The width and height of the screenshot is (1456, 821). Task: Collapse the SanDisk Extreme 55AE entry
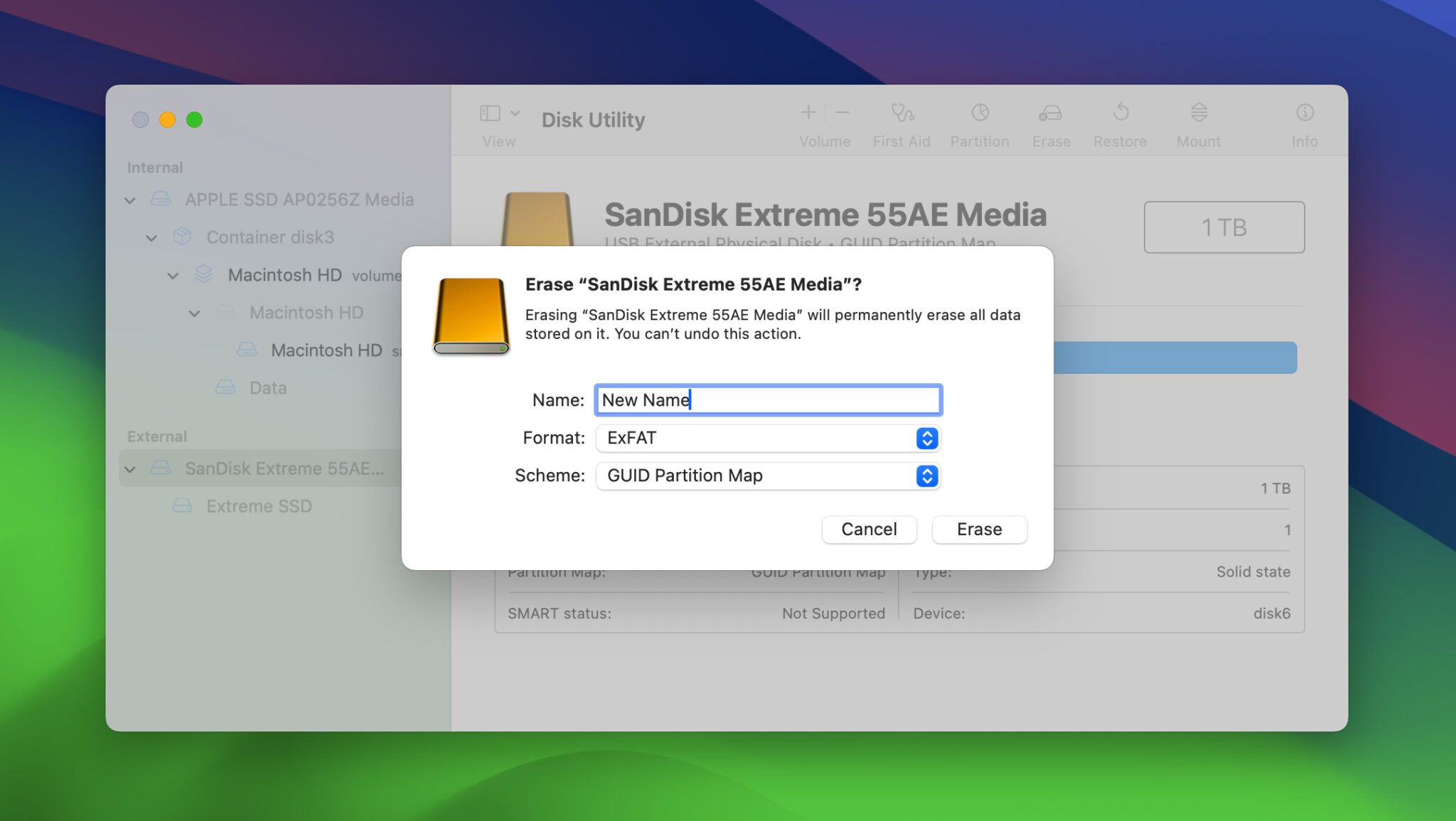click(130, 468)
